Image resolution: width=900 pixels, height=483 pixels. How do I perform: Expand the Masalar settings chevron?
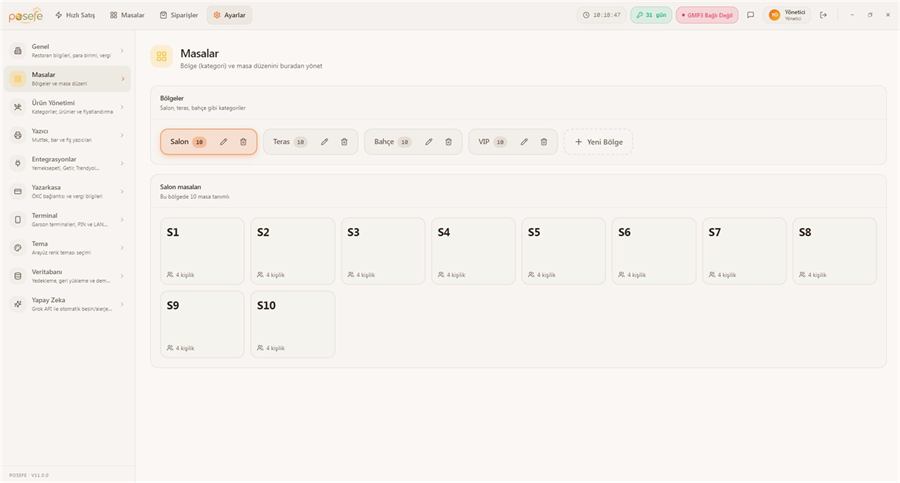pyautogui.click(x=122, y=79)
